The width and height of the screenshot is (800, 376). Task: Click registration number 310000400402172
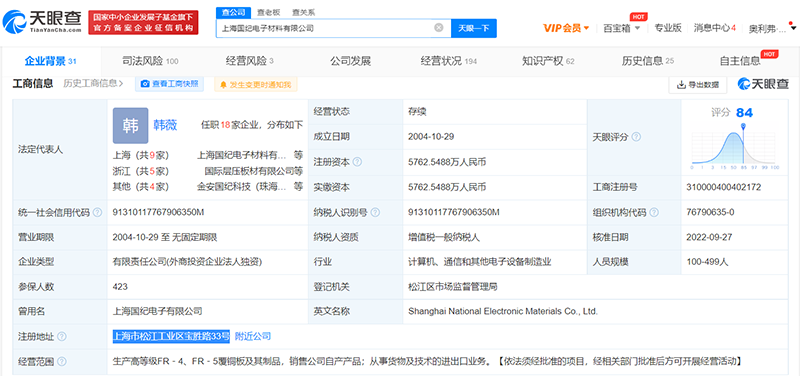click(x=724, y=187)
